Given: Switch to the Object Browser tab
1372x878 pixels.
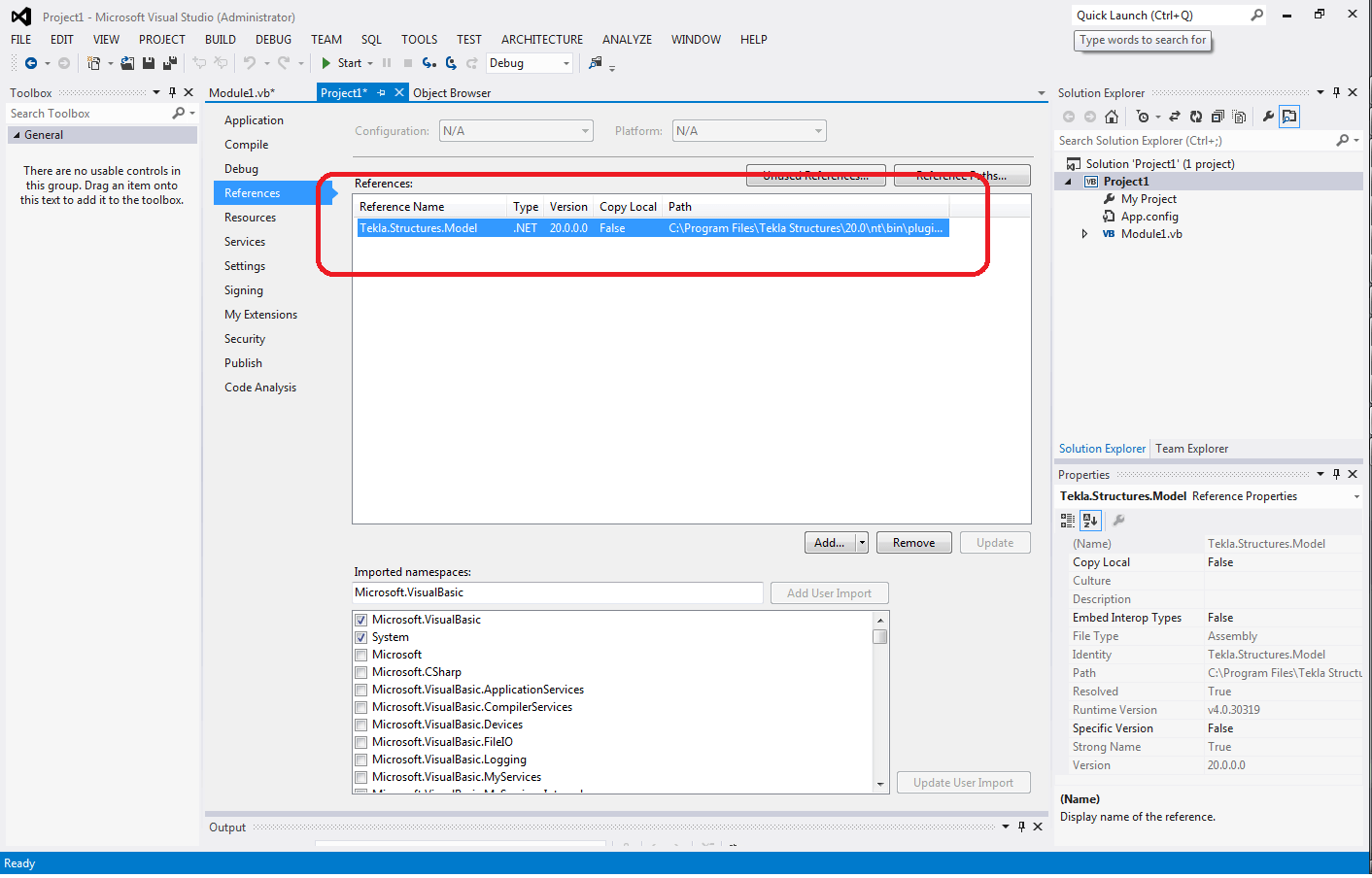Looking at the screenshot, I should click(x=452, y=93).
